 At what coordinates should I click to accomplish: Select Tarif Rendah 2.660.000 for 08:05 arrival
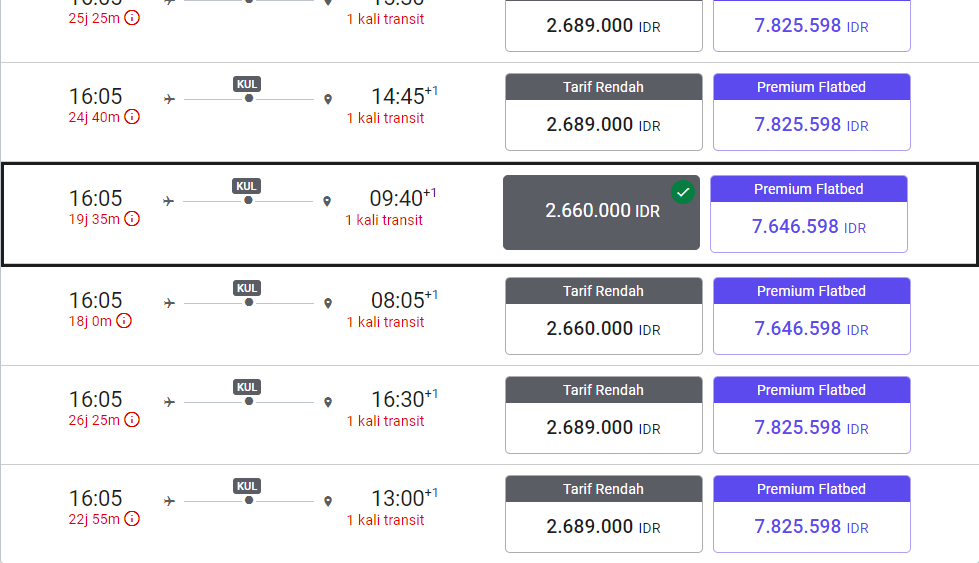[x=603, y=316]
